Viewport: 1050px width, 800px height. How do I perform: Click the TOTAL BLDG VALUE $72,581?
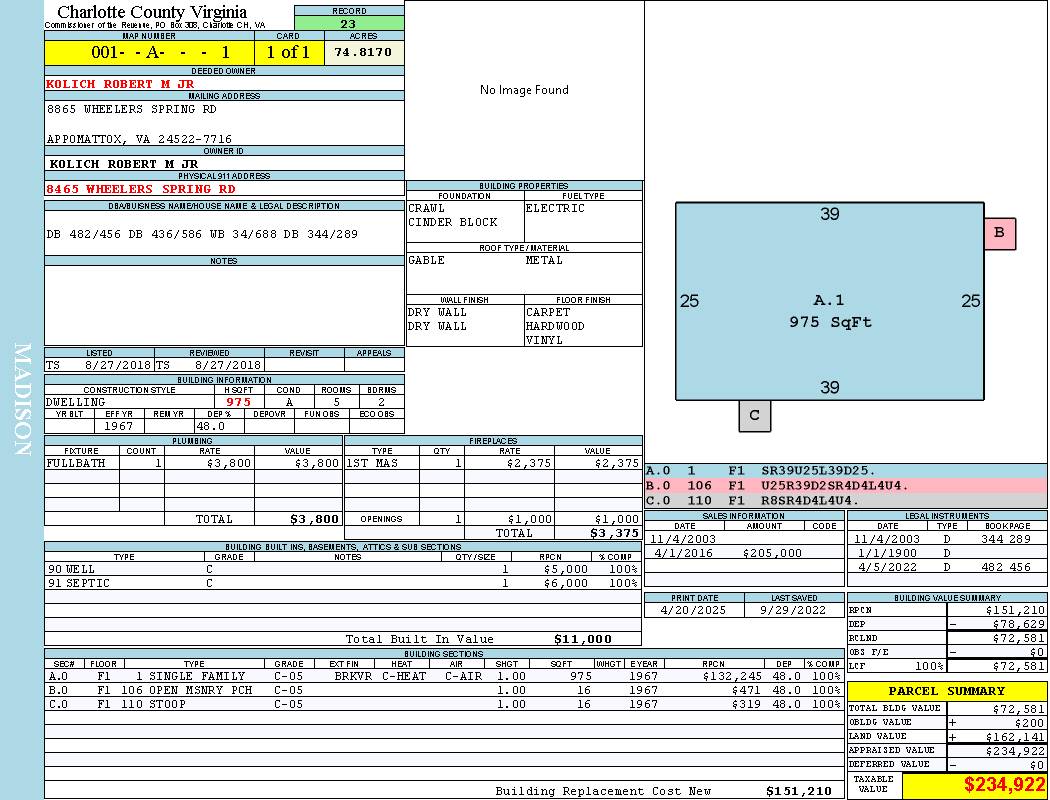(1019, 709)
